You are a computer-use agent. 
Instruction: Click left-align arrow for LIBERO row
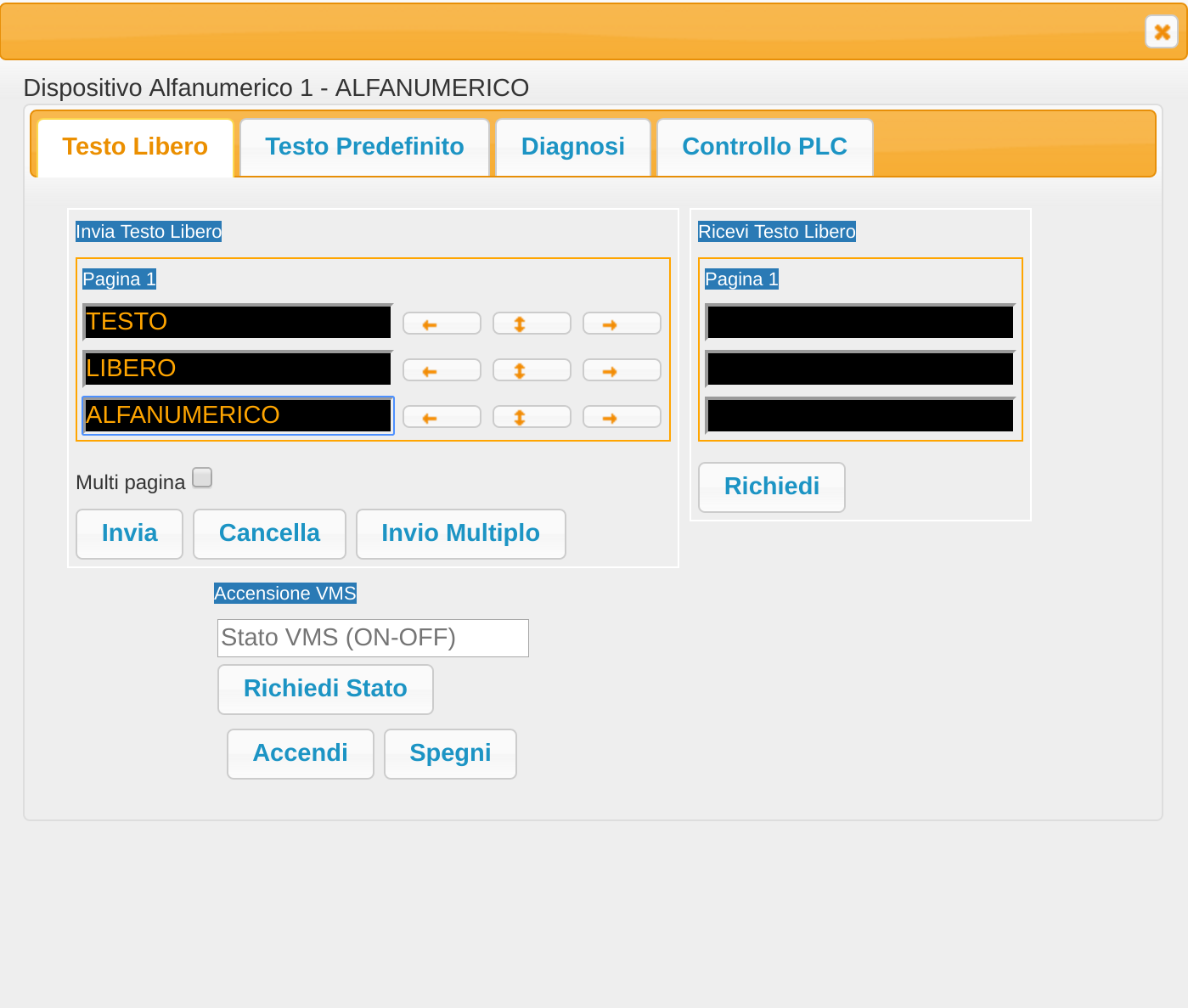(x=442, y=370)
